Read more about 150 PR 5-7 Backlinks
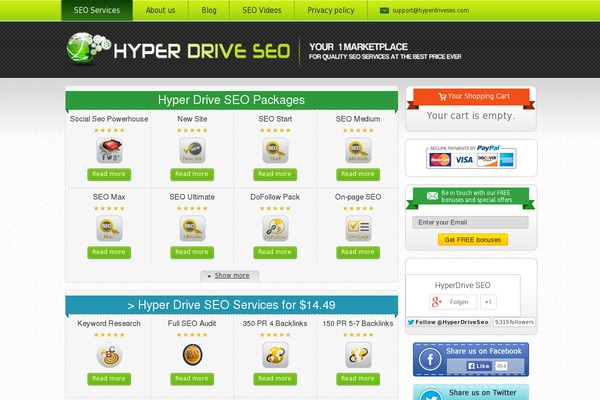The image size is (600, 400). pos(358,379)
